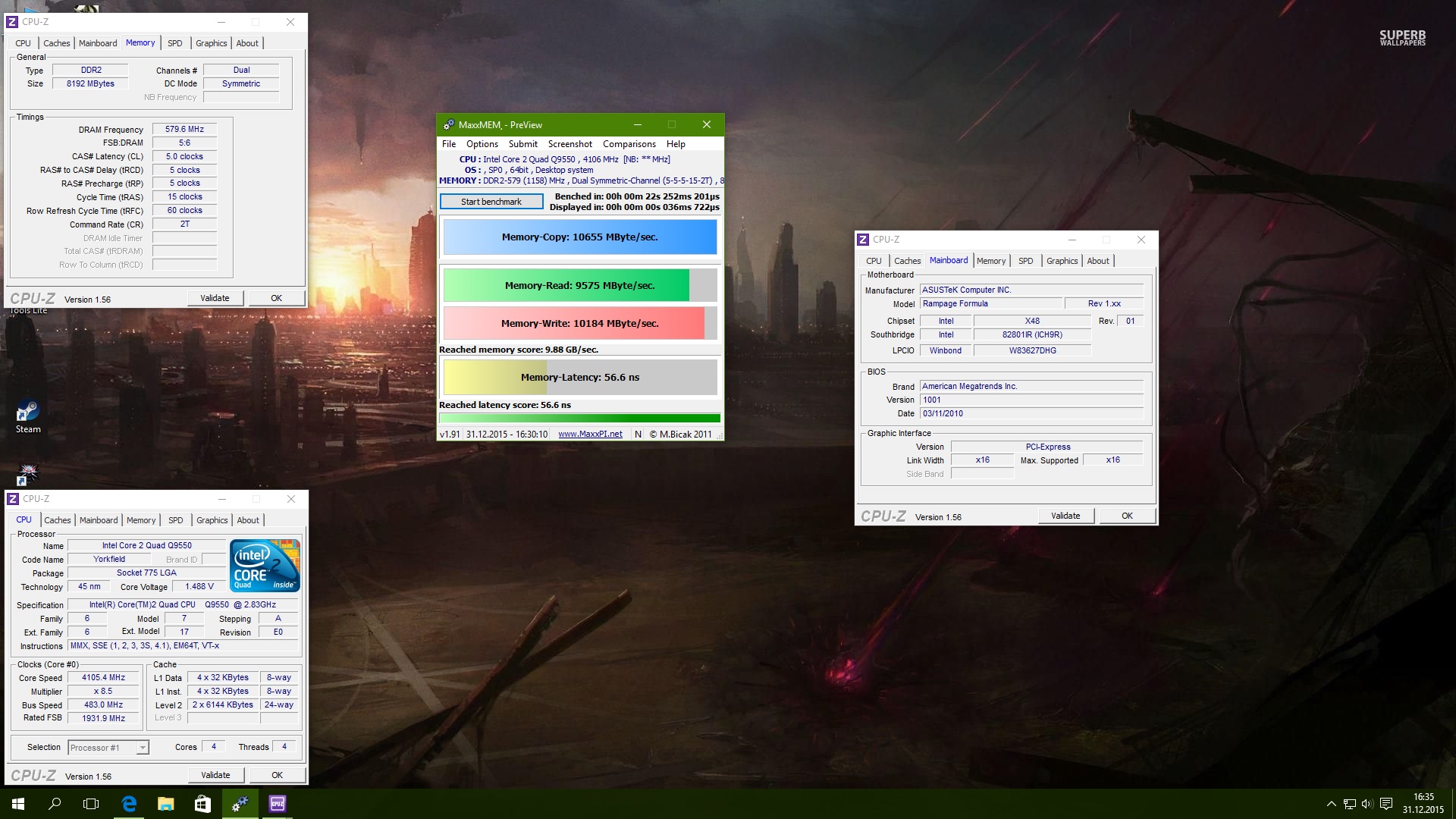Click the MaxxMEM title bar app icon
The height and width of the screenshot is (819, 1456).
449,124
